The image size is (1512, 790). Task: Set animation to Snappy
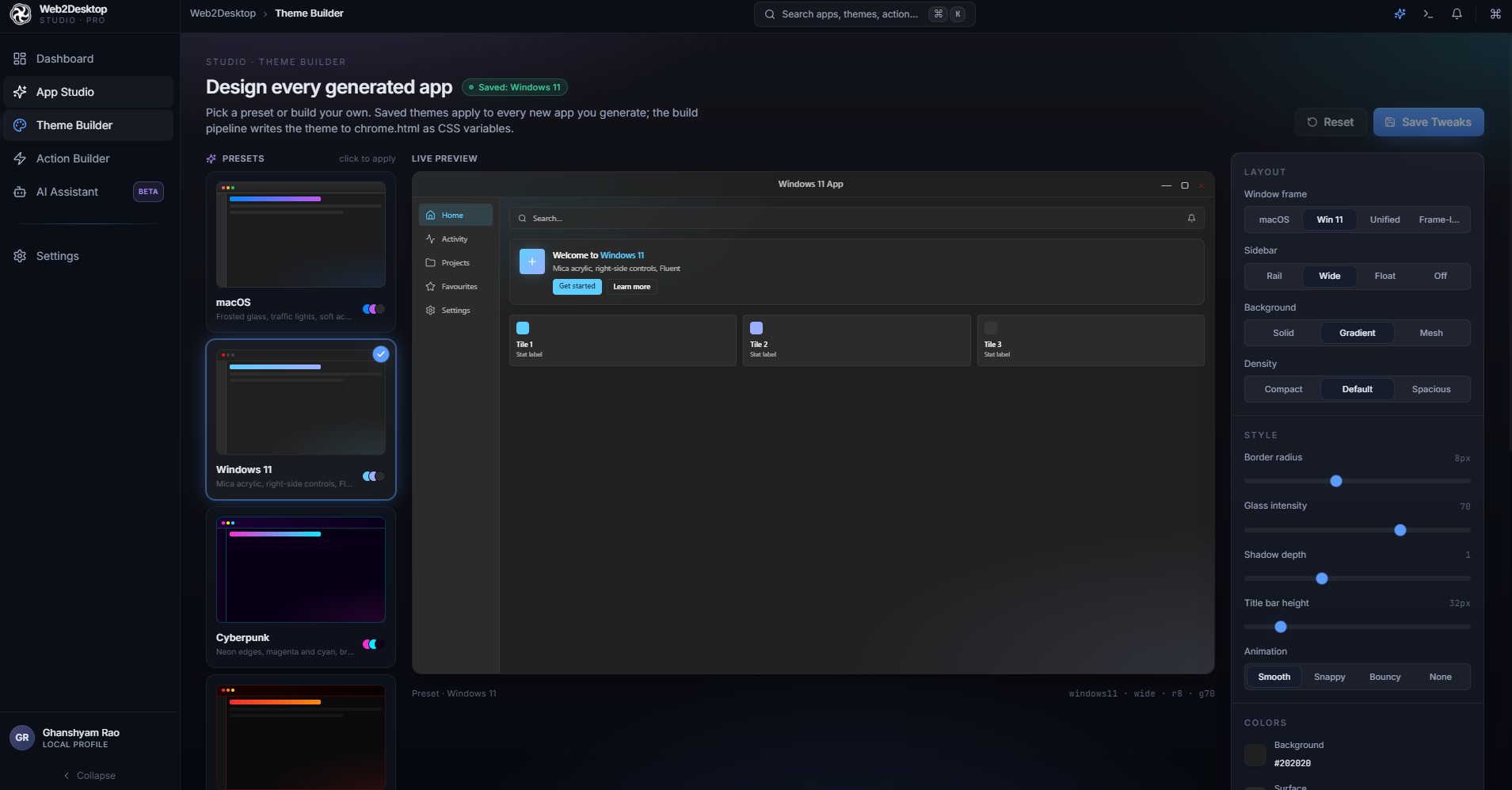1330,677
